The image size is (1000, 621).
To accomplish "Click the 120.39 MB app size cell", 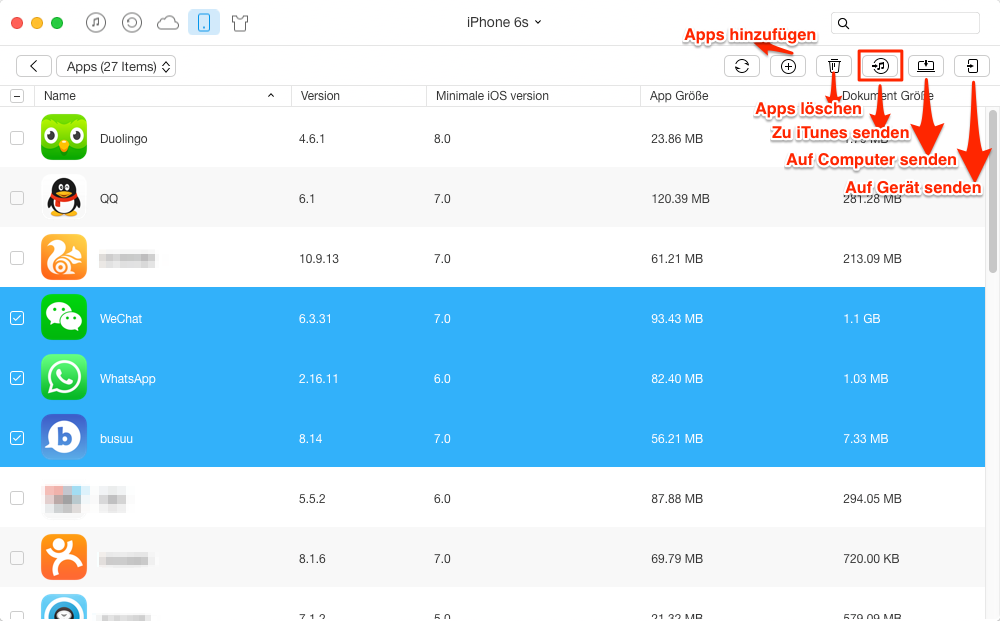I will click(680, 198).
